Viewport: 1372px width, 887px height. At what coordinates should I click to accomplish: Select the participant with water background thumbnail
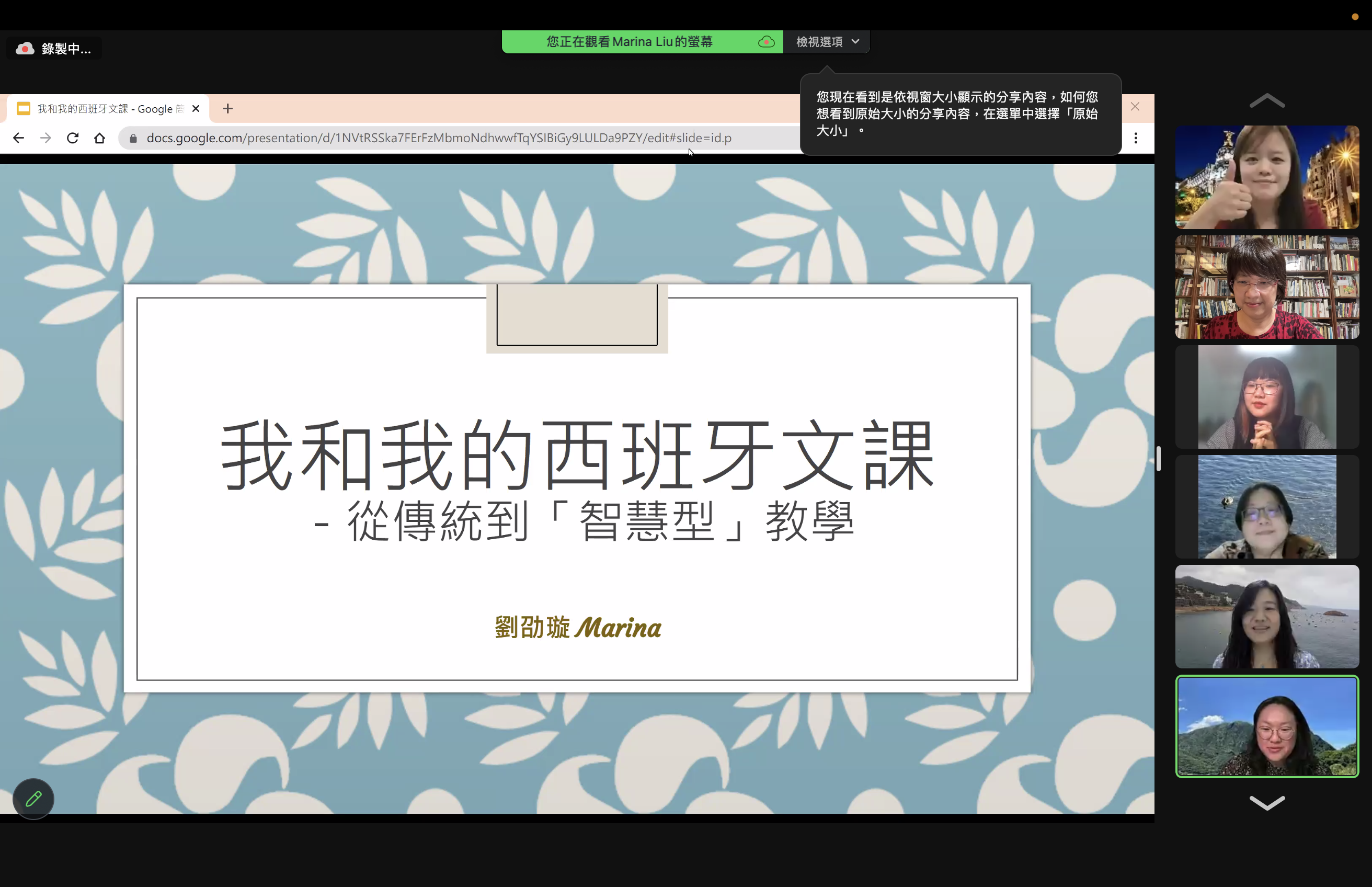tap(1266, 507)
